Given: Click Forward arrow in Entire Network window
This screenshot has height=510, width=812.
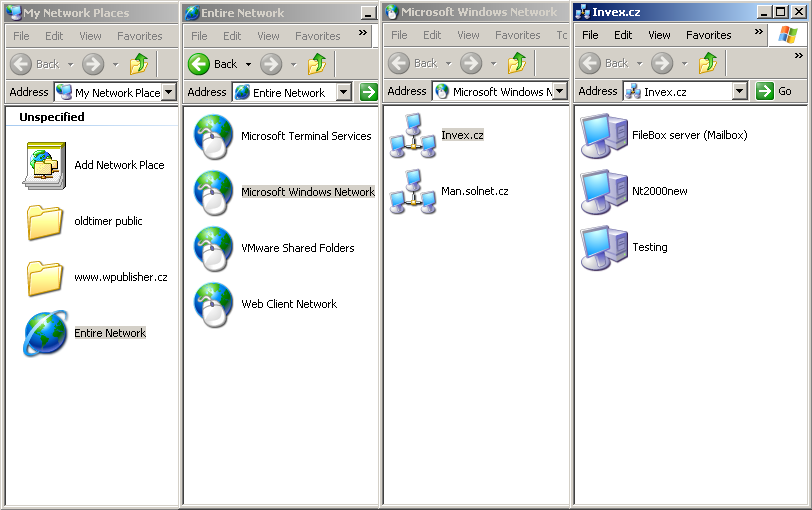Looking at the screenshot, I should 271,64.
